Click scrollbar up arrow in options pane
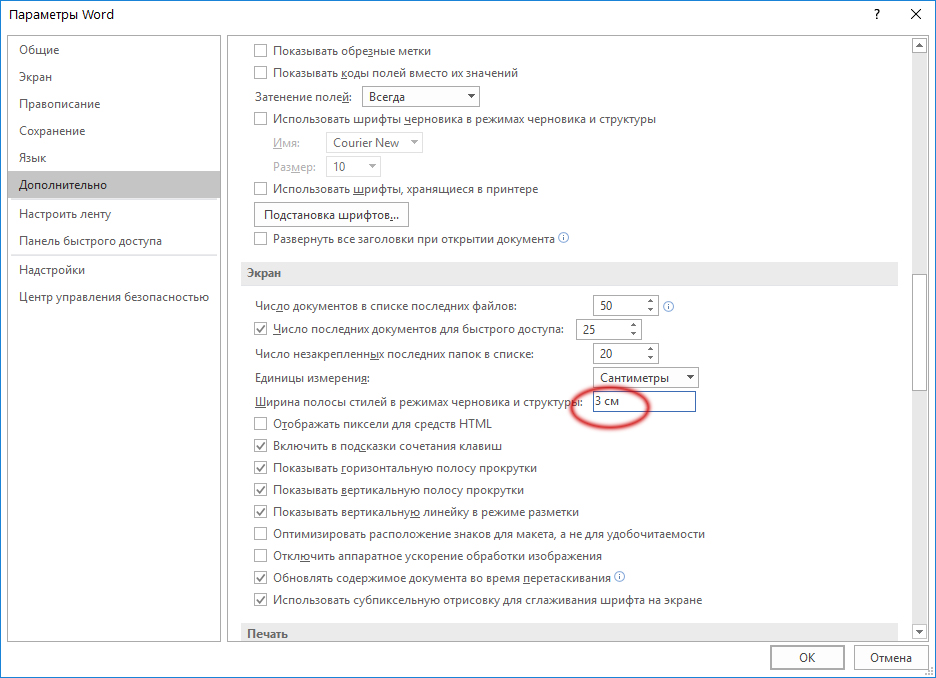 tap(919, 45)
